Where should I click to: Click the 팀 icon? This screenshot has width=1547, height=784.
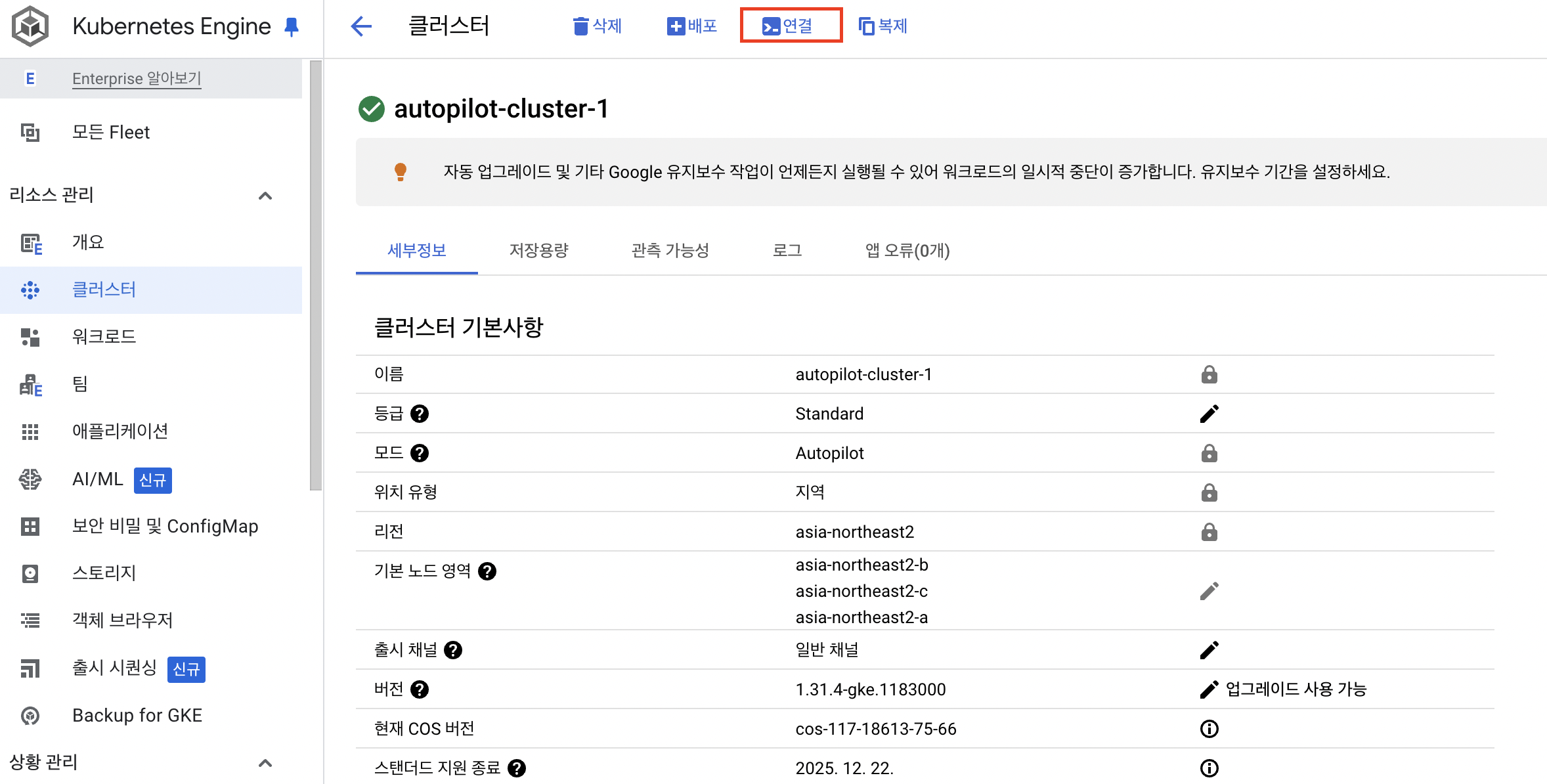(31, 385)
